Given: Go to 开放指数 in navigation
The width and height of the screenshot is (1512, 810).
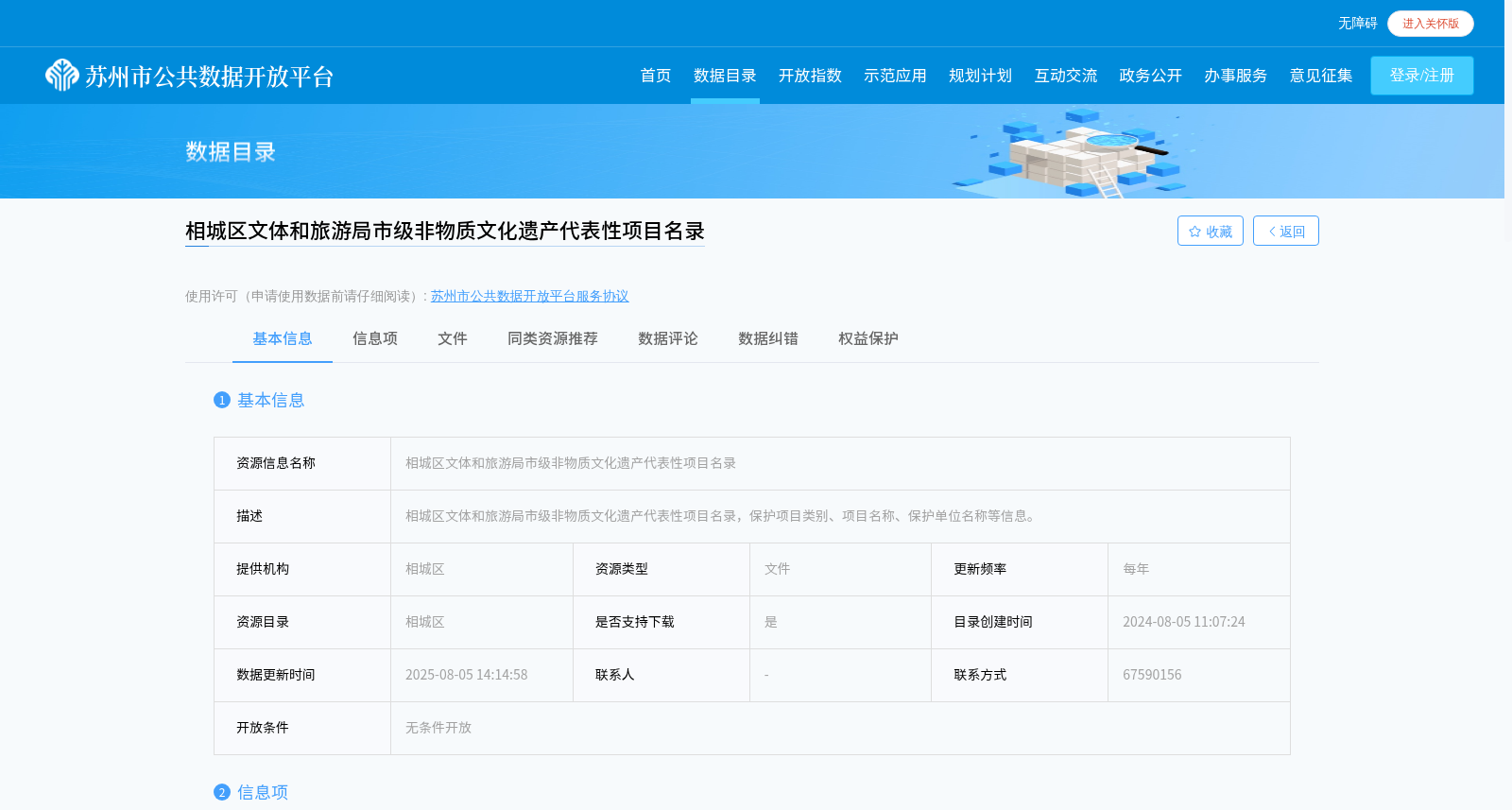Looking at the screenshot, I should point(810,76).
